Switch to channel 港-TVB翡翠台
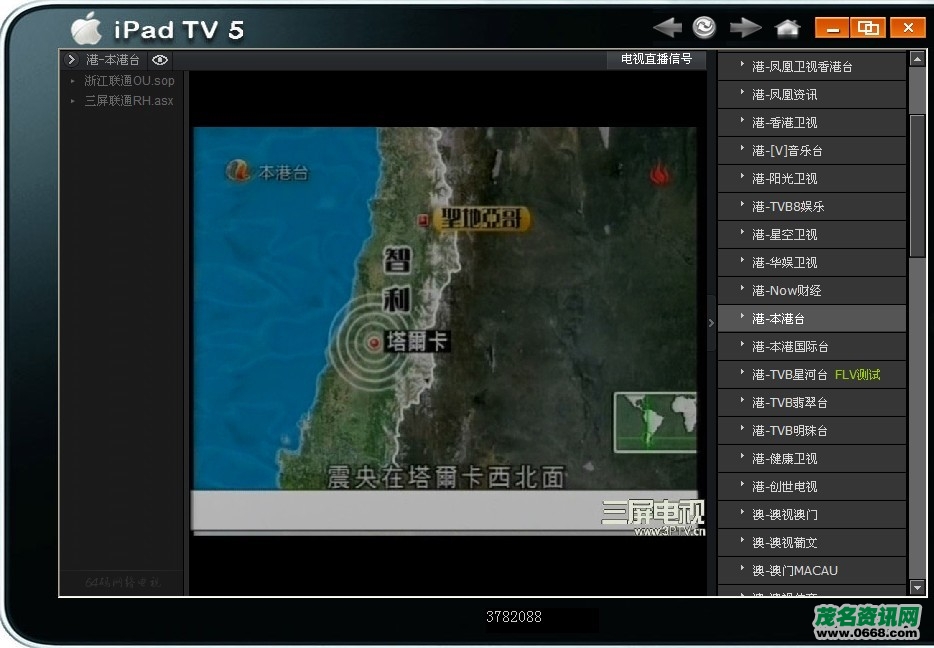The width and height of the screenshot is (934, 648). tap(789, 402)
